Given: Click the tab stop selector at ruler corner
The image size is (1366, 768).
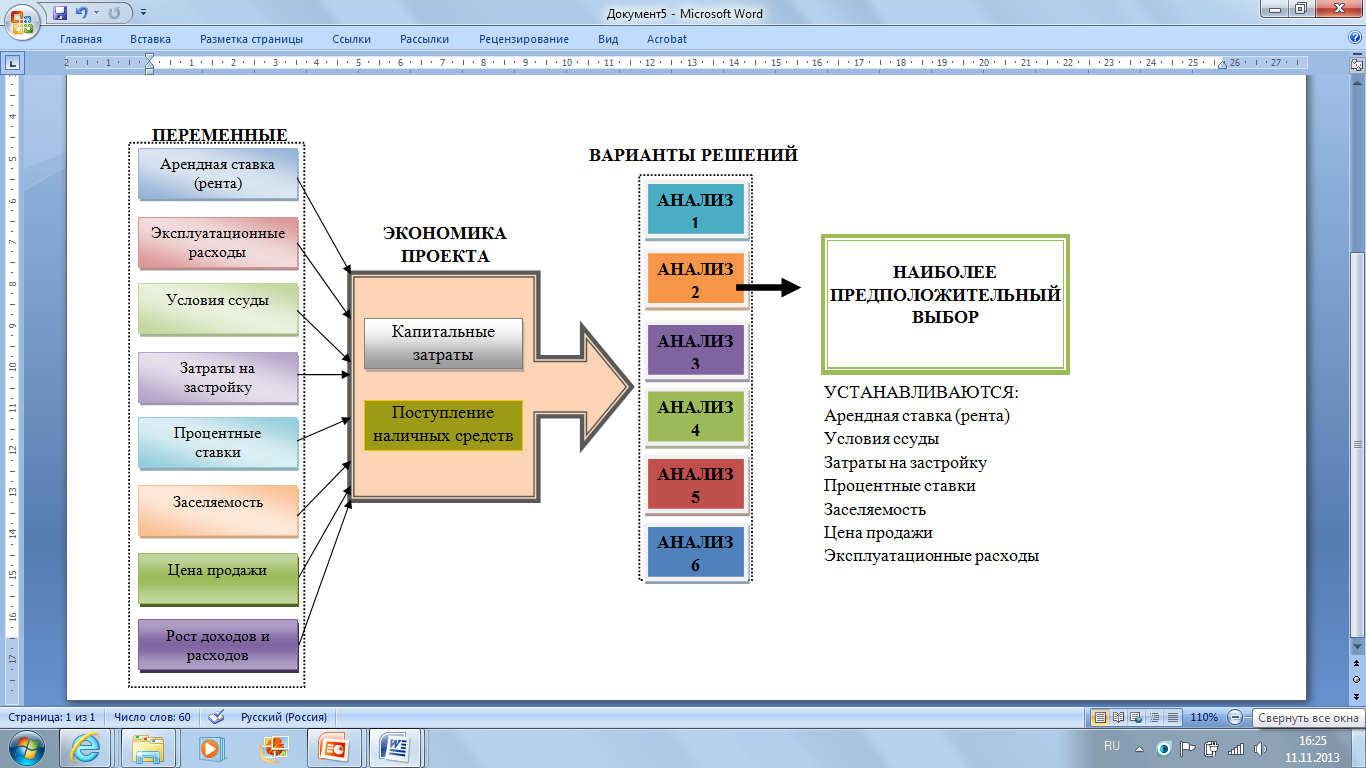Looking at the screenshot, I should [x=13, y=63].
